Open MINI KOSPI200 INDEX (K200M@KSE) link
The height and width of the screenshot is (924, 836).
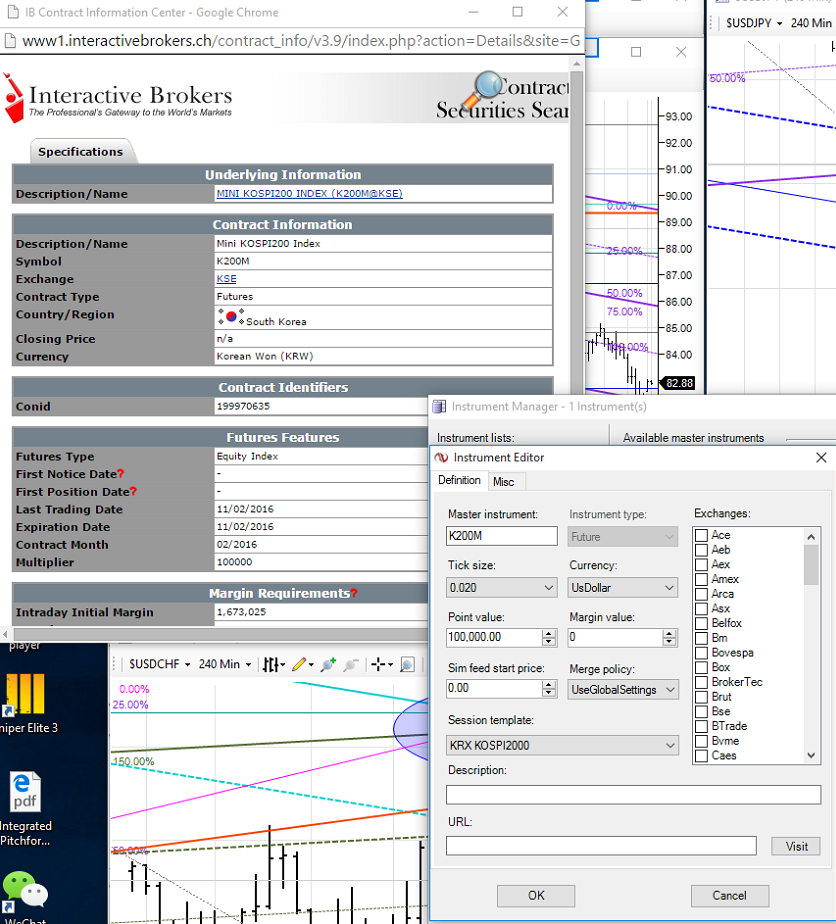309,193
